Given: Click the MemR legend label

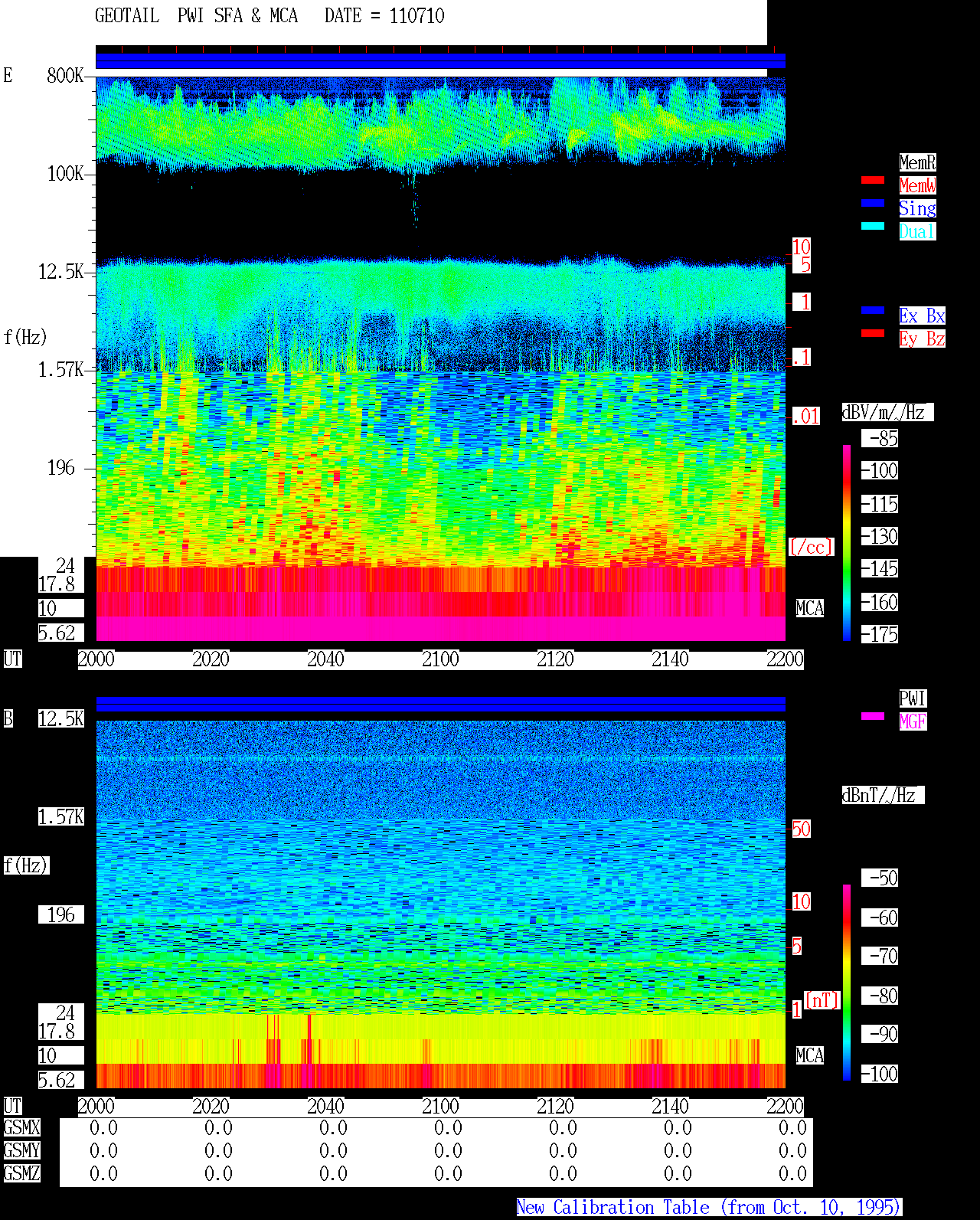Looking at the screenshot, I should click(x=917, y=162).
